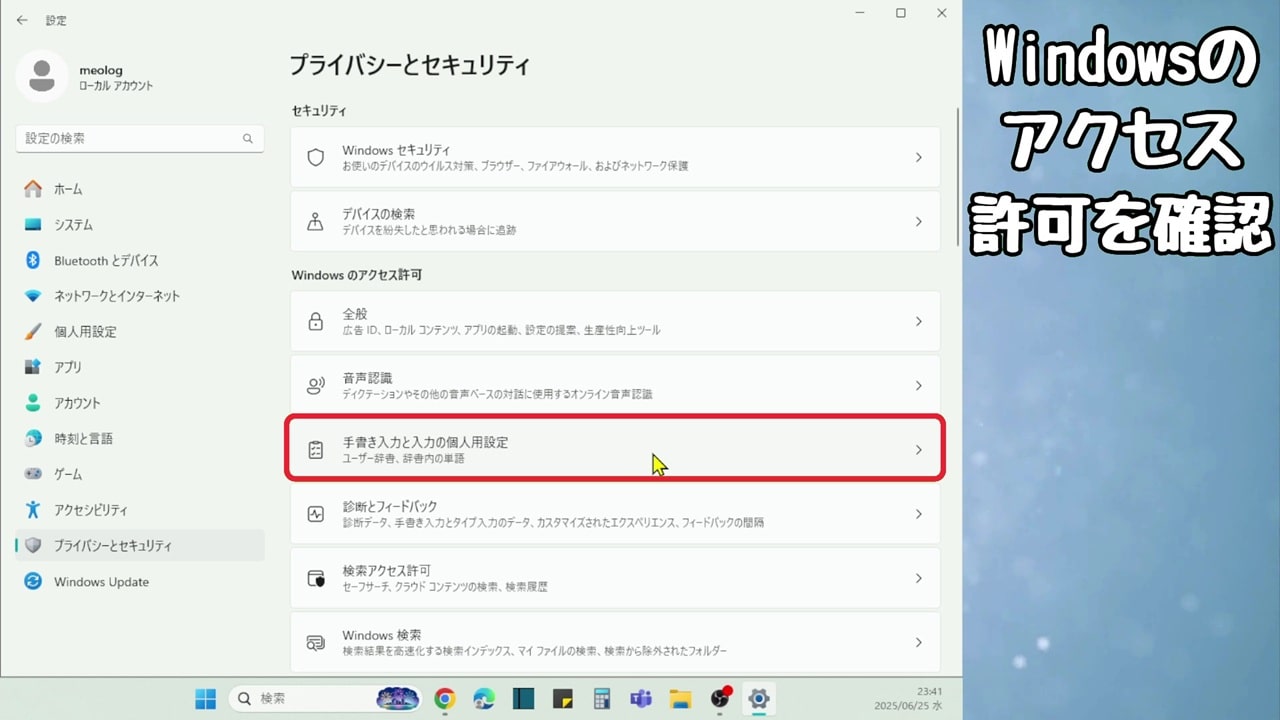Open Microsoft Teams from the taskbar

coord(641,699)
